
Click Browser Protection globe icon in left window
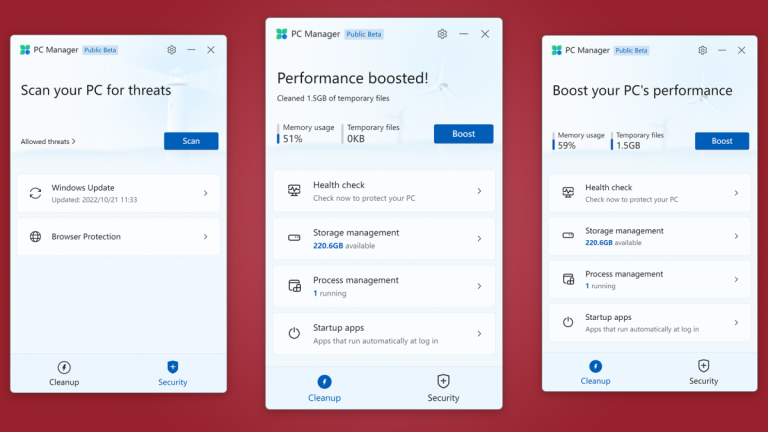tap(35, 237)
